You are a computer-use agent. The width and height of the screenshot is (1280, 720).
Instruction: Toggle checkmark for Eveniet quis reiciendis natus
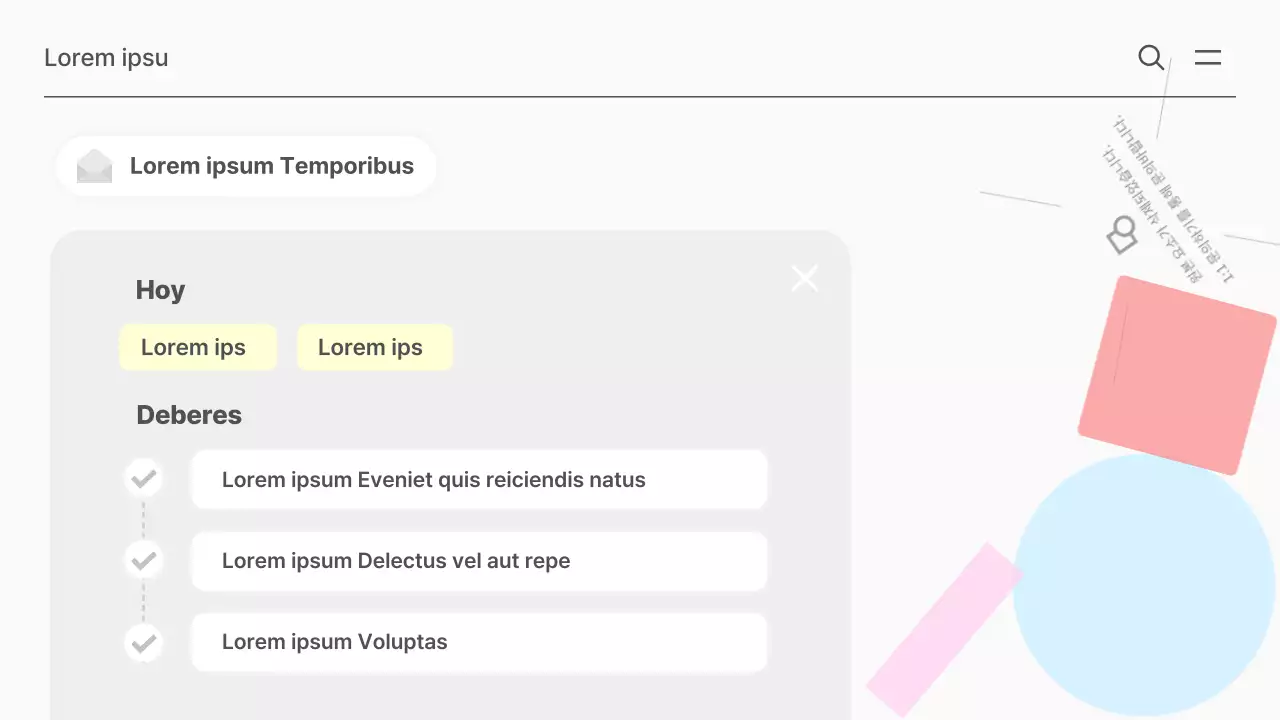tap(144, 479)
